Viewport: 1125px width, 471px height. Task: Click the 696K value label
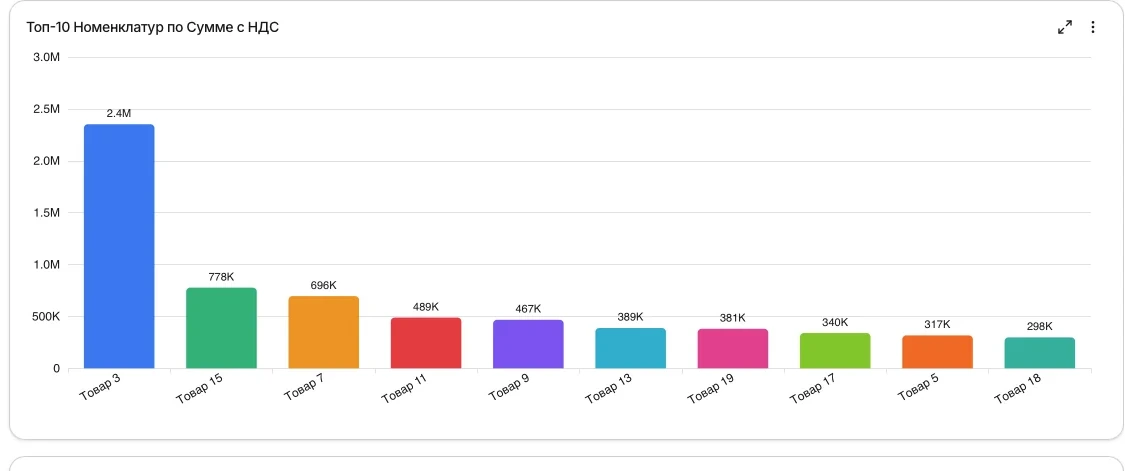pos(324,285)
